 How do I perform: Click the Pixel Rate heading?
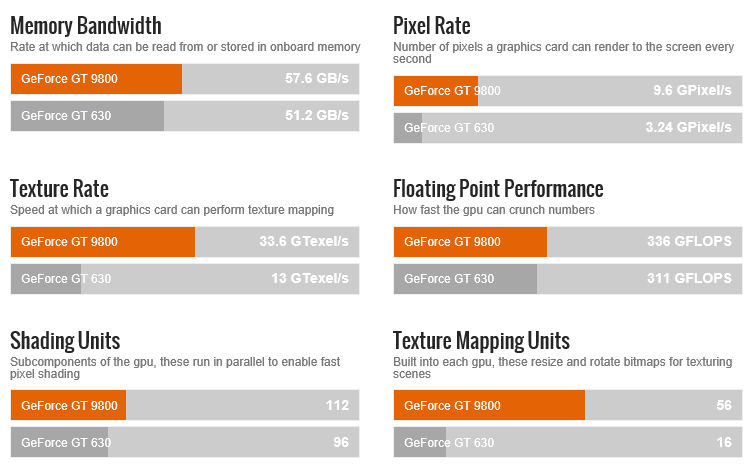432,26
